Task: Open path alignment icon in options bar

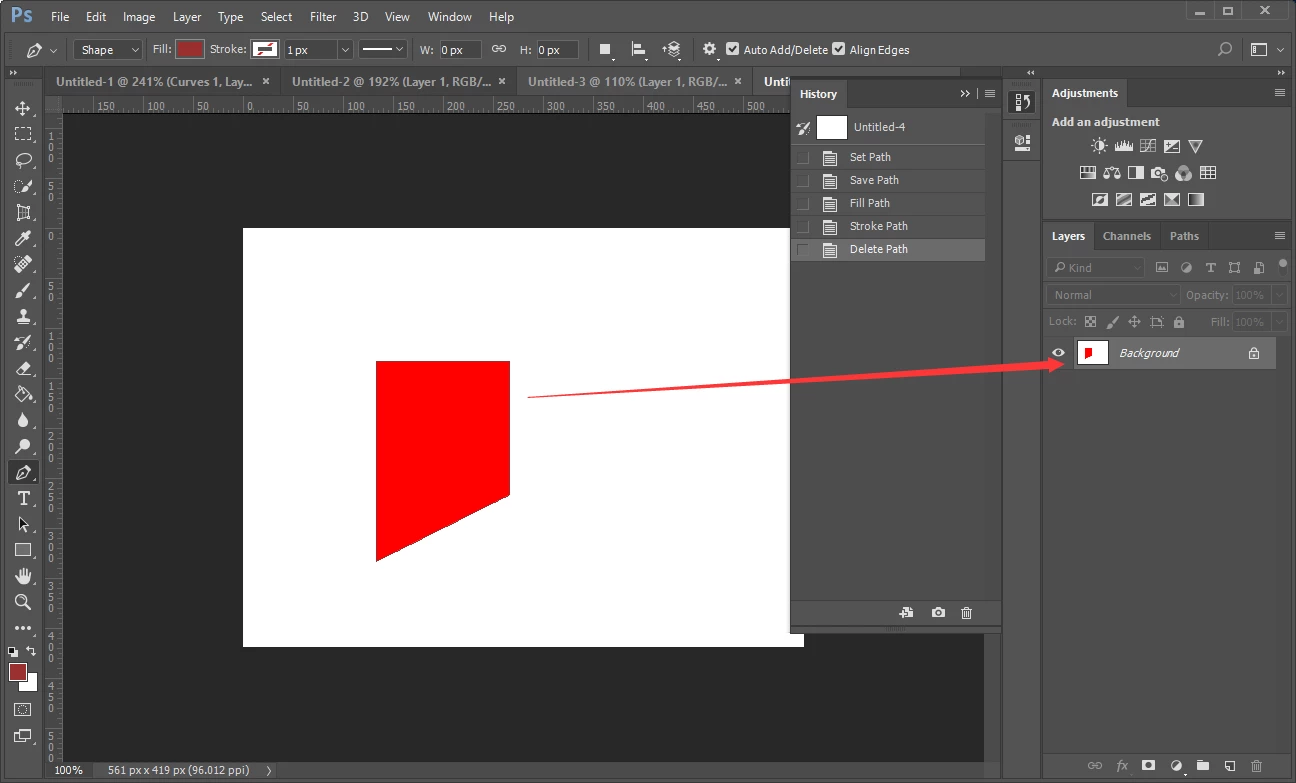Action: pyautogui.click(x=638, y=49)
